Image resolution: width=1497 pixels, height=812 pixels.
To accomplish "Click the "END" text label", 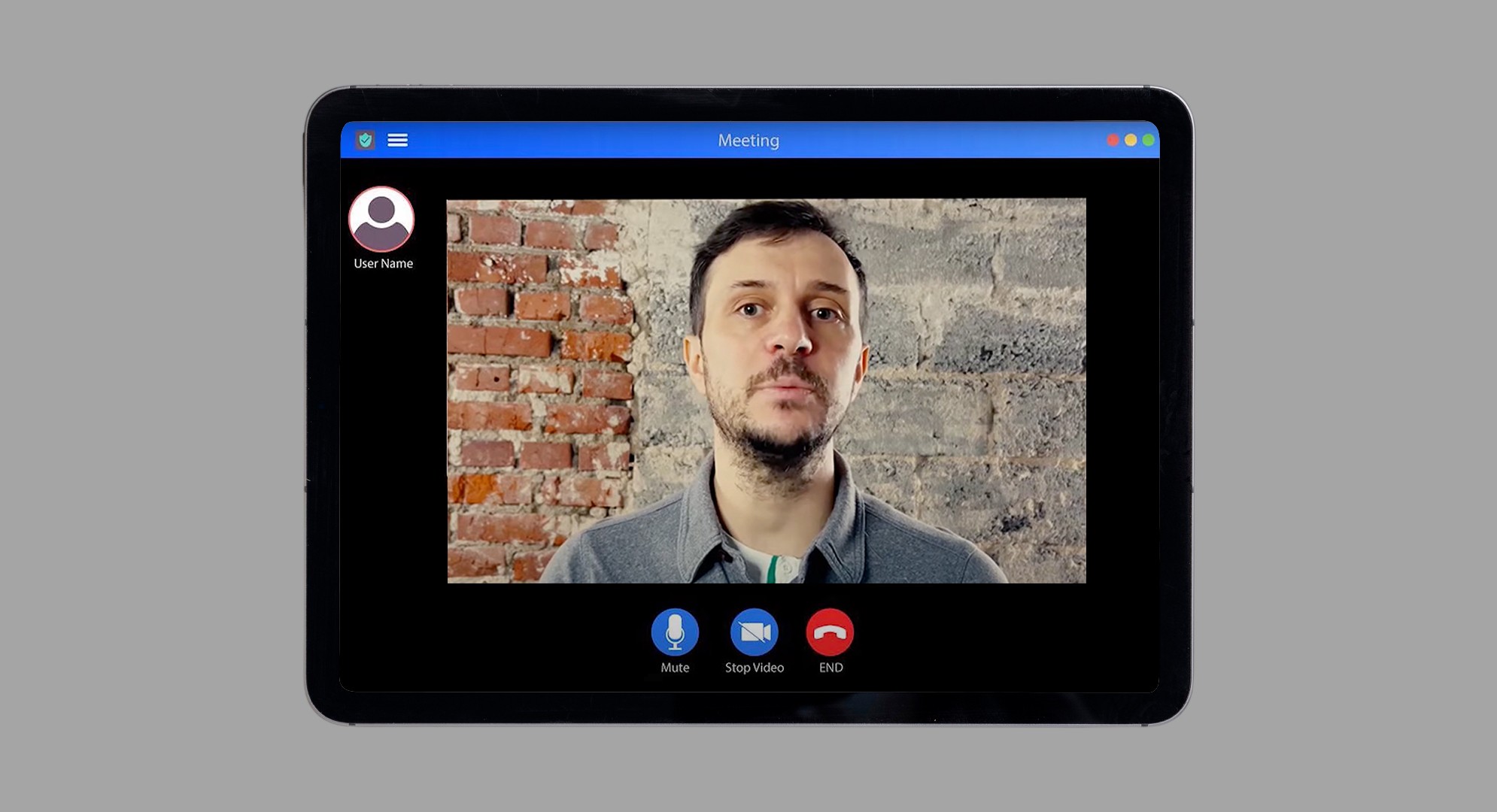I will click(x=830, y=668).
